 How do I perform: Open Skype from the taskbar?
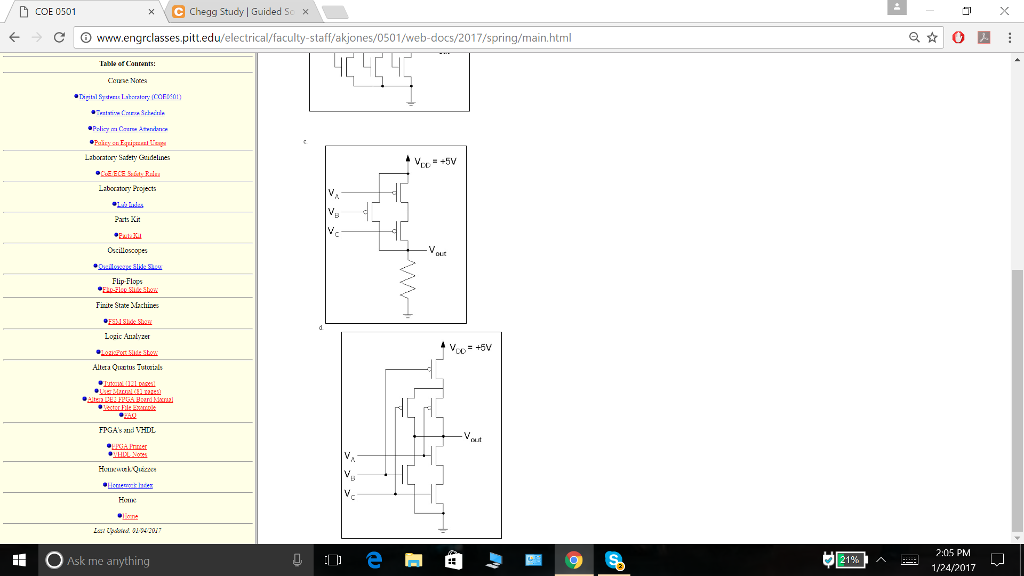click(614, 560)
